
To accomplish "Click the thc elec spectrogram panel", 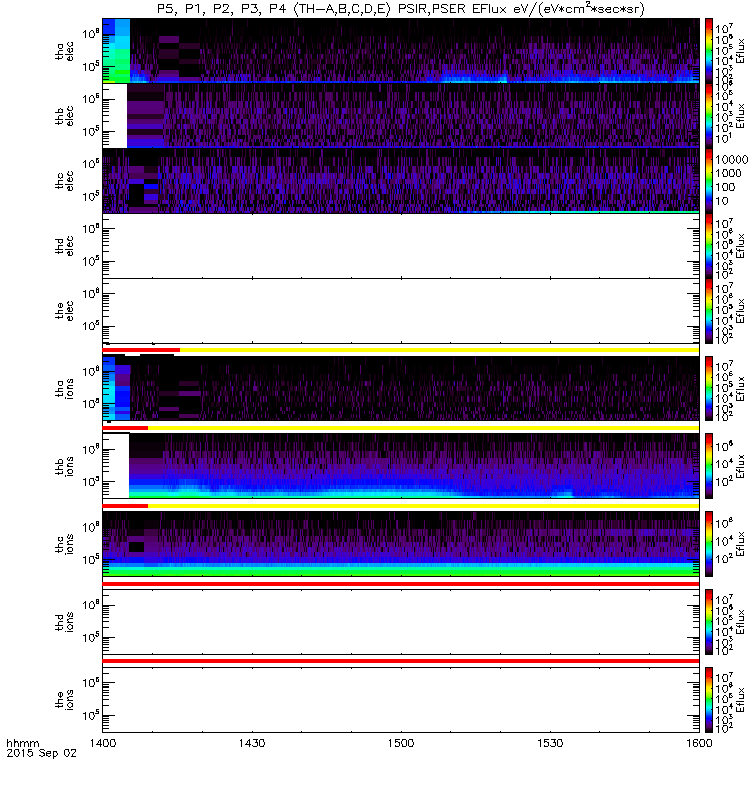I will click(x=401, y=181).
